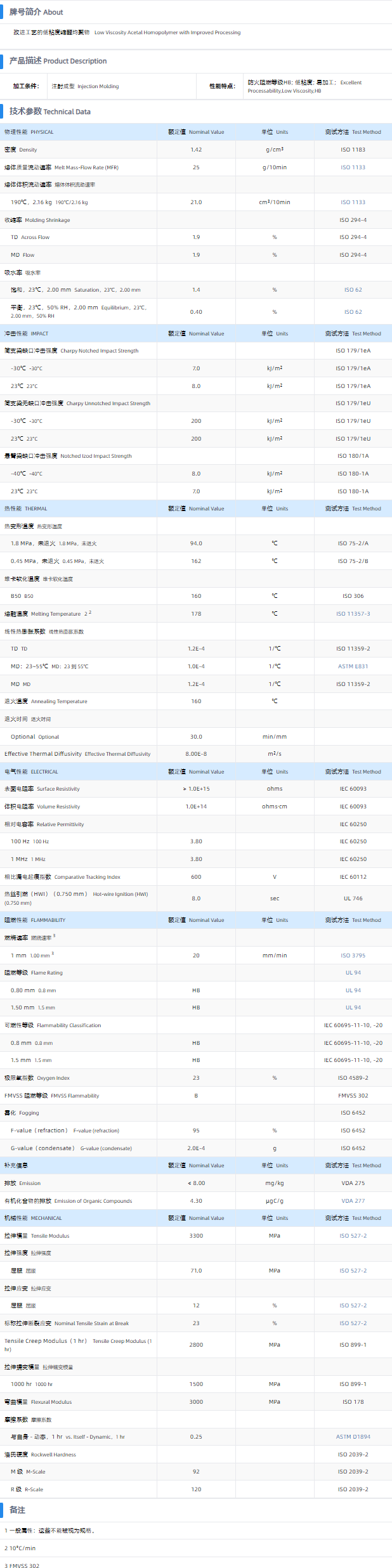Screen dimensions: 392x1568
Task: Click ISO 1133 link in 190°C/2.16 kg row
Action: (x=353, y=202)
